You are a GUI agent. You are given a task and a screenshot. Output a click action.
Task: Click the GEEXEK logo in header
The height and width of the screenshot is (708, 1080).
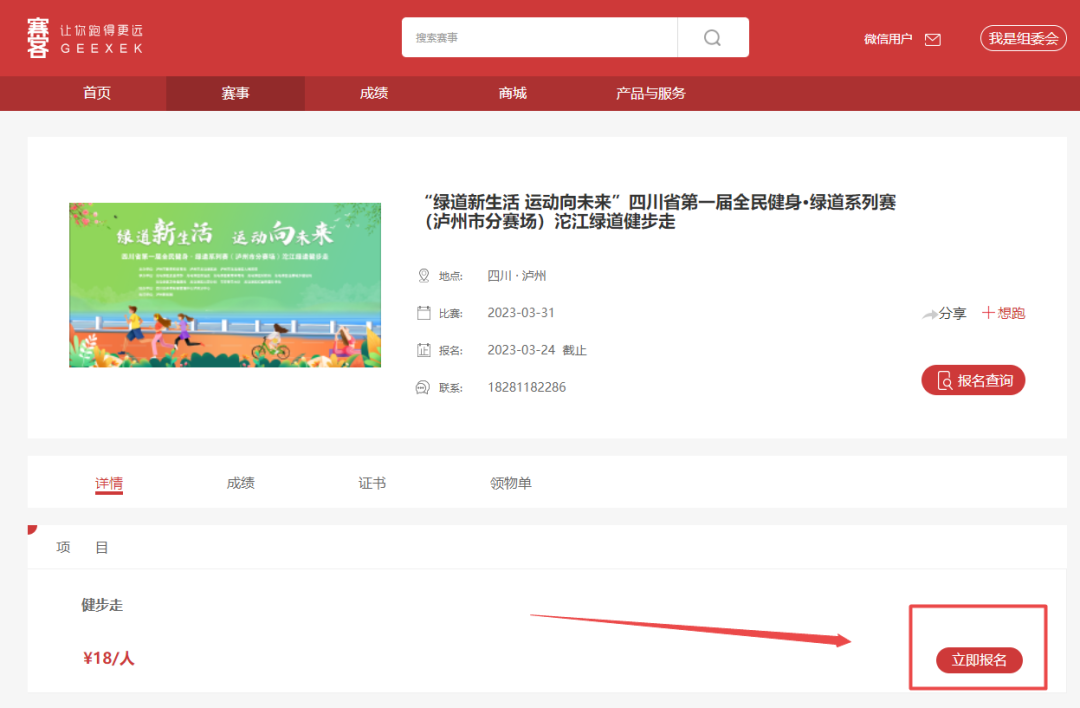point(85,38)
